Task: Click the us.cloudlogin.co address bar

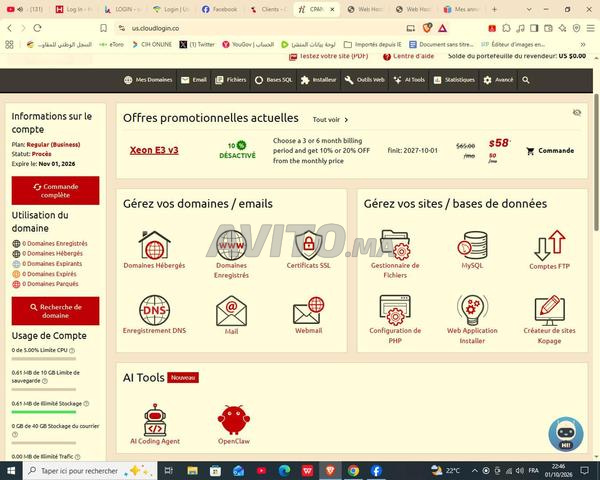Action: click(260, 28)
